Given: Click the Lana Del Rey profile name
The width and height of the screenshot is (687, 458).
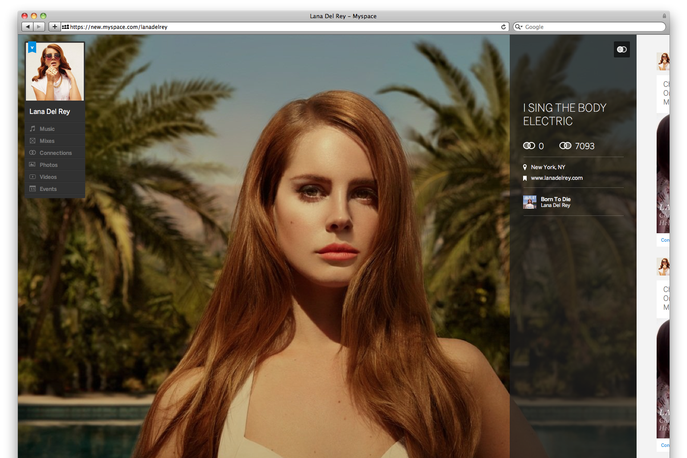Looking at the screenshot, I should [x=50, y=112].
